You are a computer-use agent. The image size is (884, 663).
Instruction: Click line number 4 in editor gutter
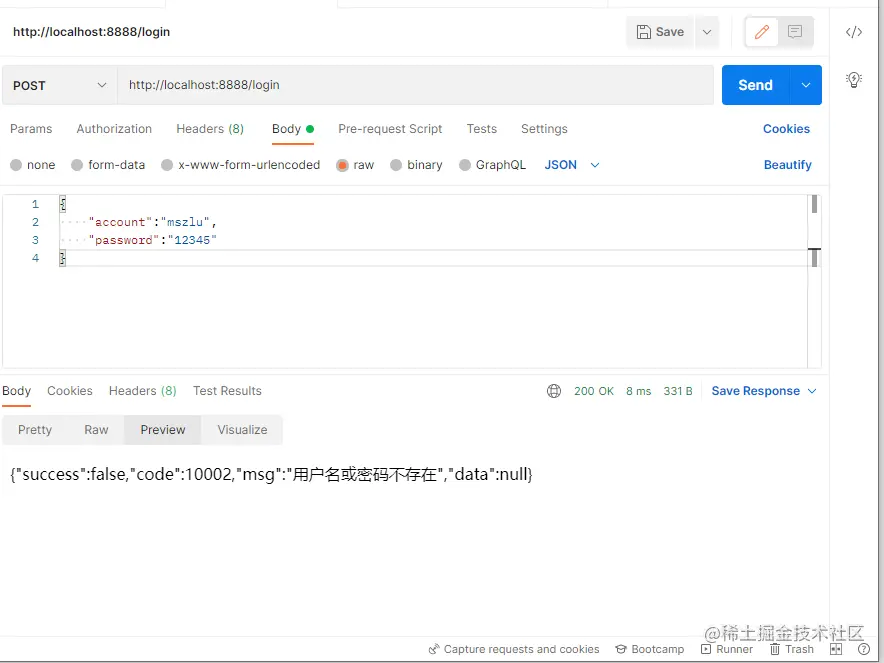coord(35,258)
